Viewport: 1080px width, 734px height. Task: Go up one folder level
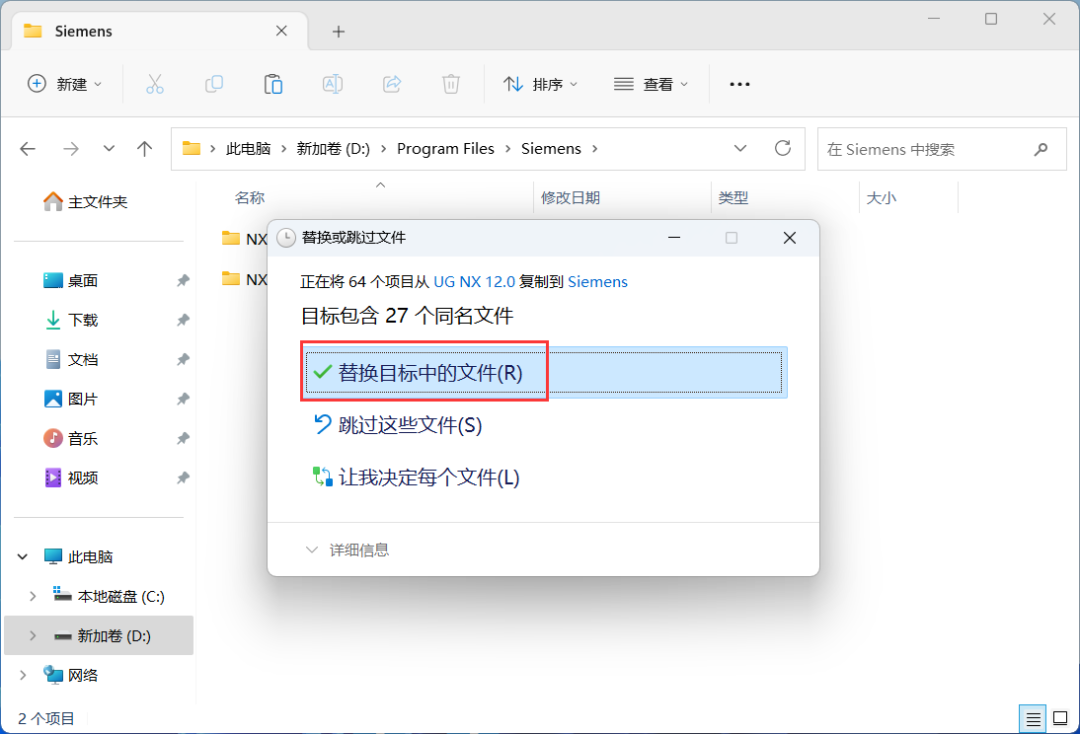click(145, 149)
